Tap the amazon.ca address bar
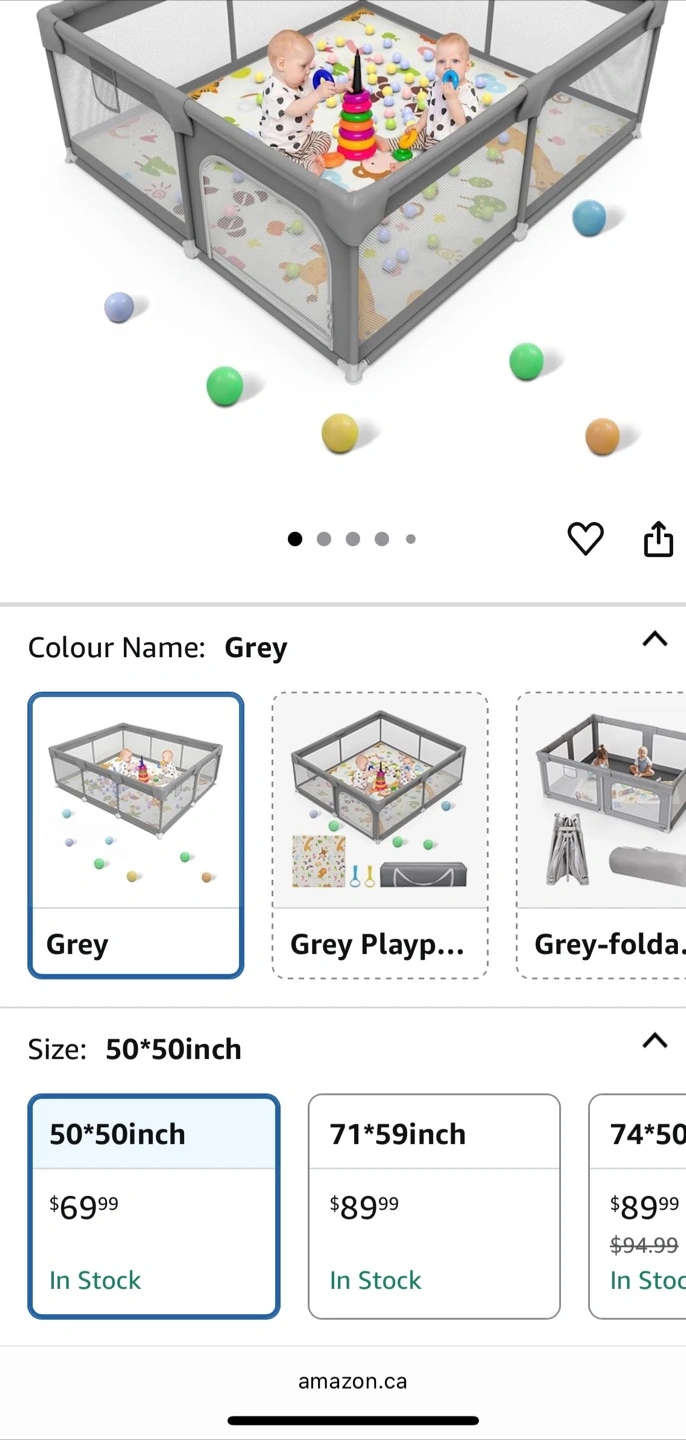 point(352,1381)
